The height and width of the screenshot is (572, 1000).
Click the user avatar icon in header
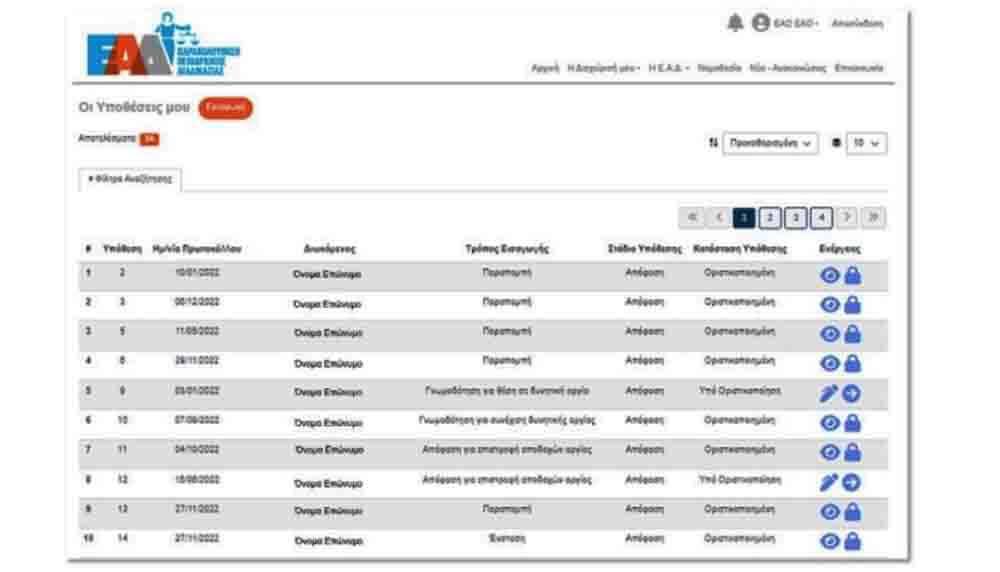click(761, 23)
